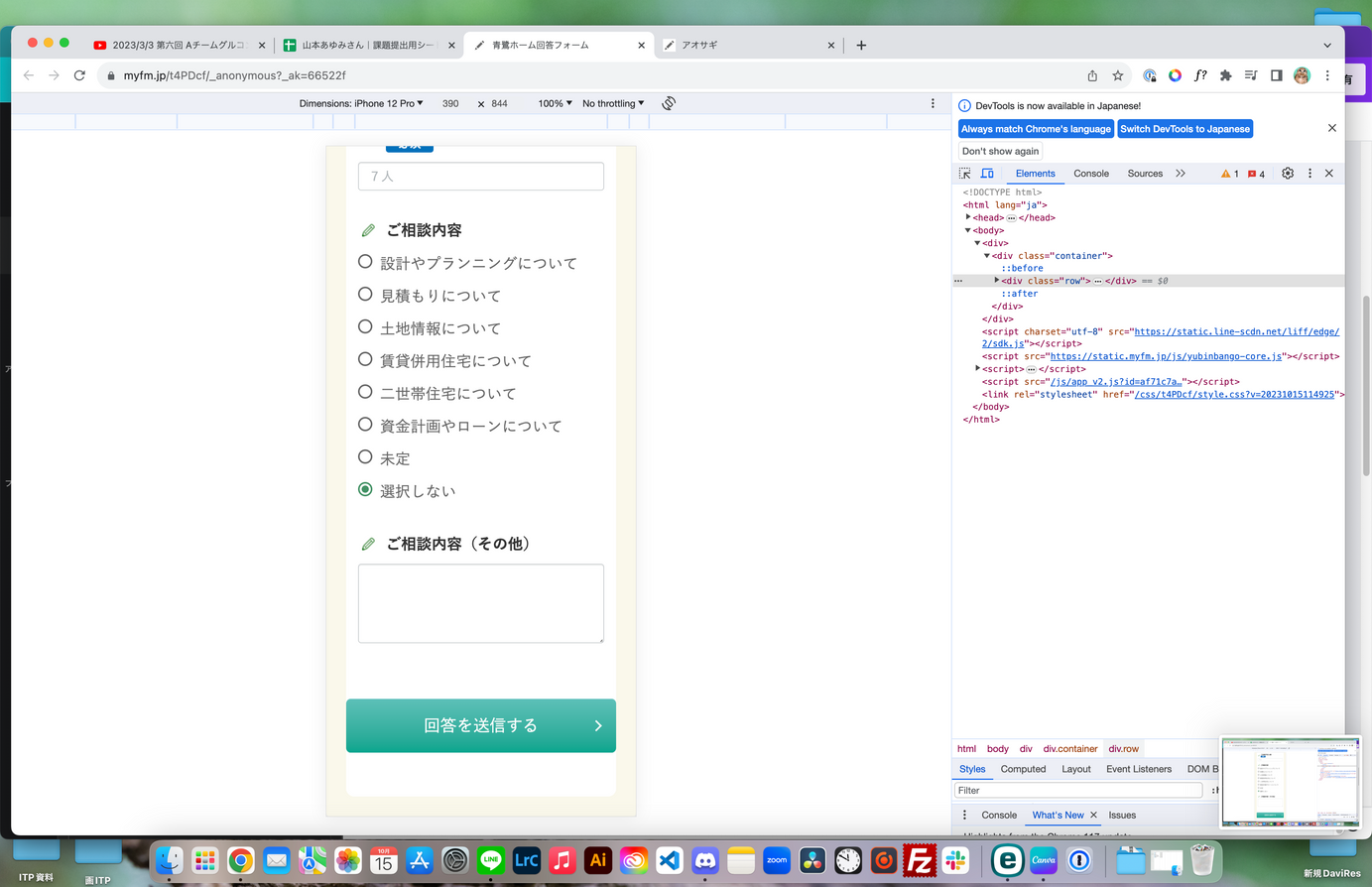Reload the page with the refresh icon
The height and width of the screenshot is (887, 1372).
pos(79,75)
